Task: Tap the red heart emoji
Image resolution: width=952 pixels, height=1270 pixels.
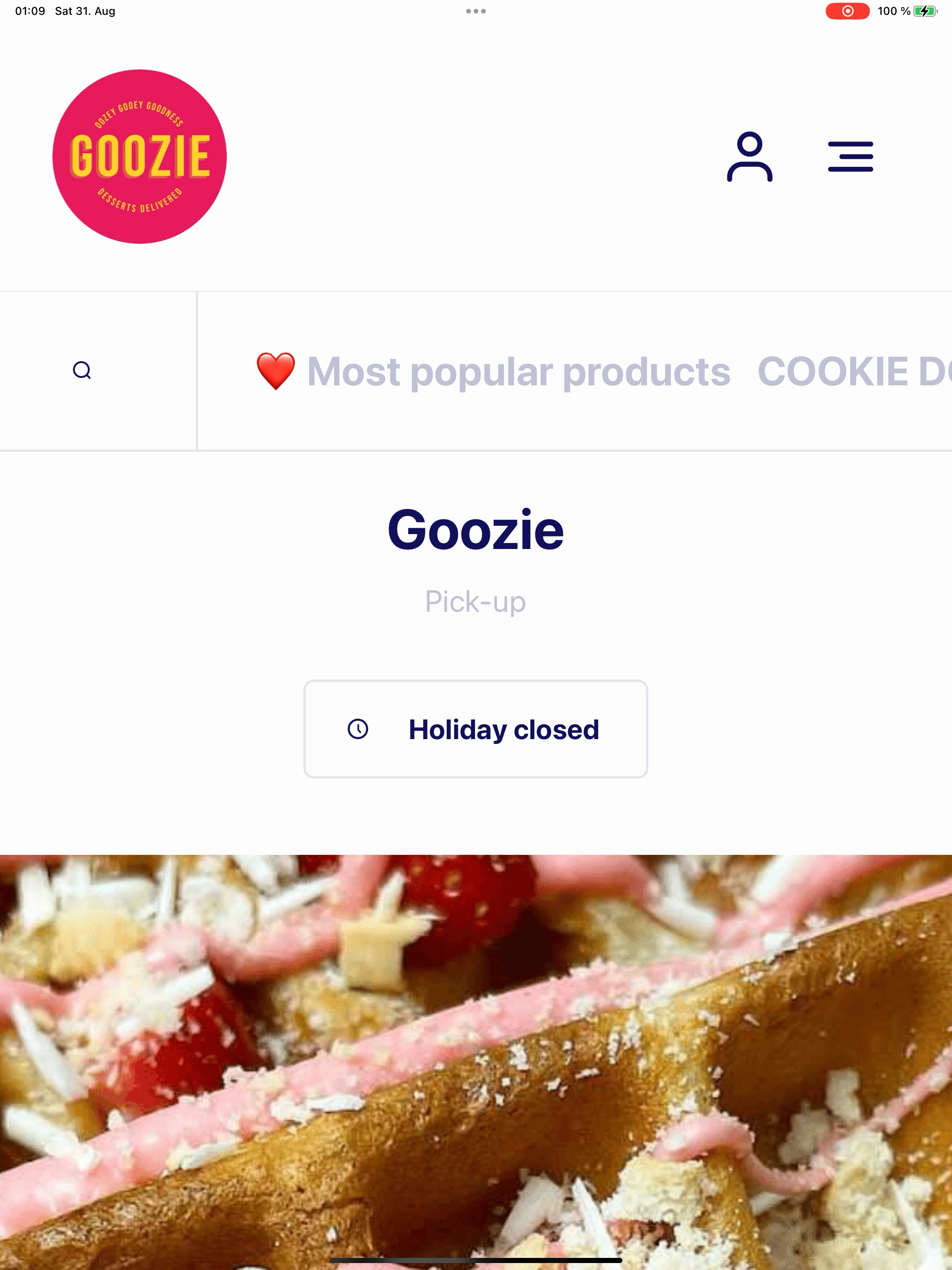Action: pos(276,371)
